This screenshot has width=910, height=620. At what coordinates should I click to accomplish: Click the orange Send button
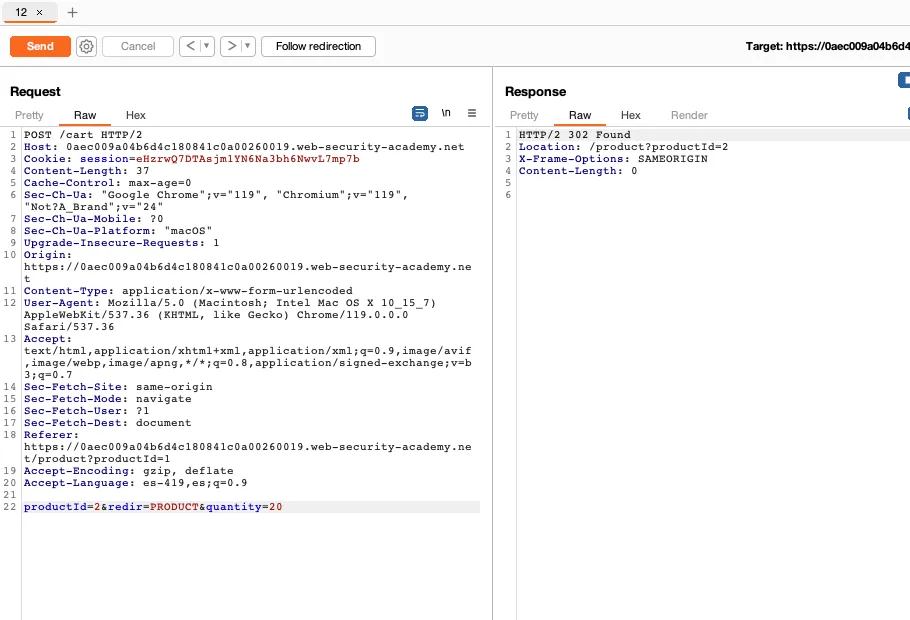point(40,46)
